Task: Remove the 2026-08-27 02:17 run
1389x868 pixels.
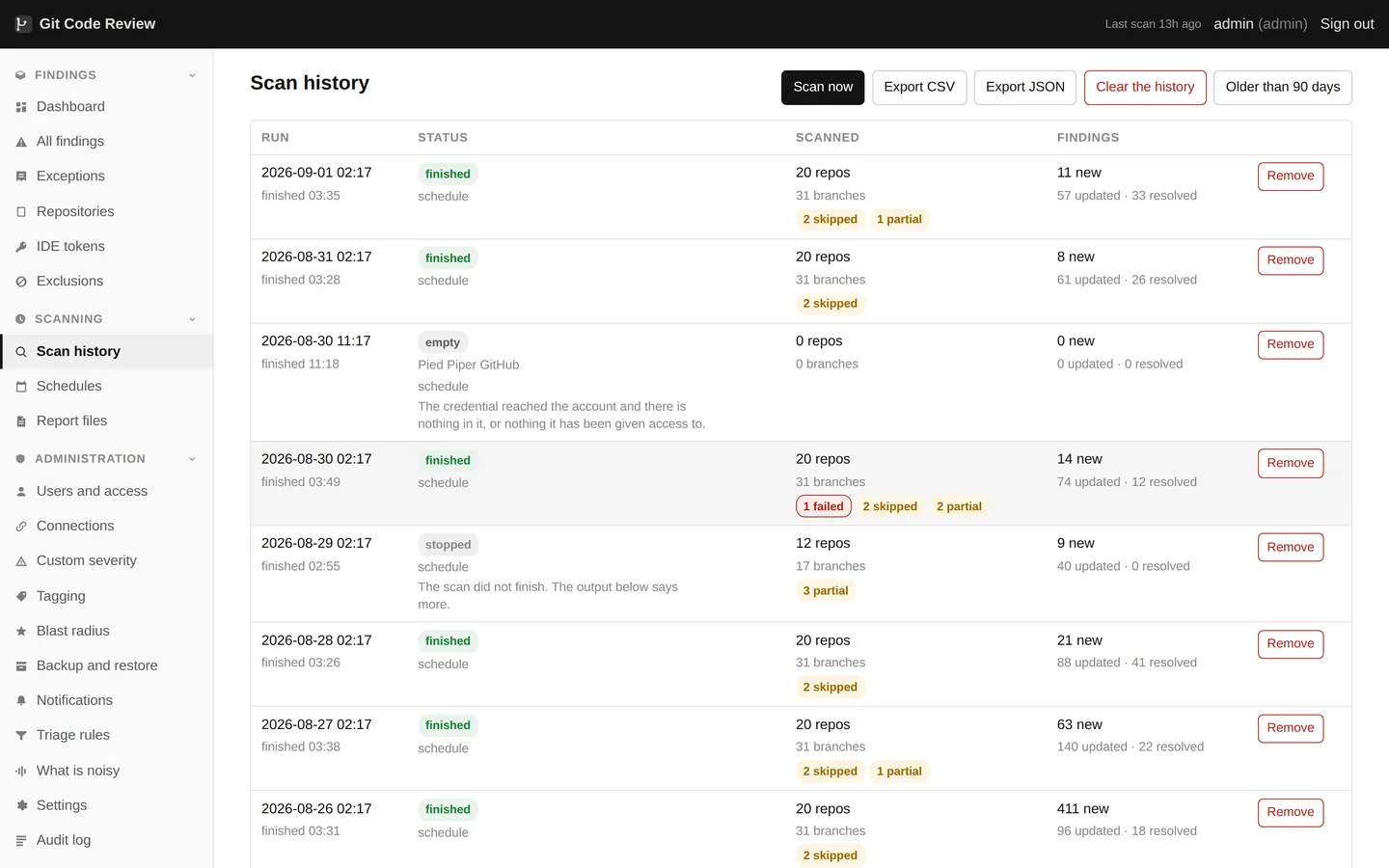Action: tap(1291, 728)
